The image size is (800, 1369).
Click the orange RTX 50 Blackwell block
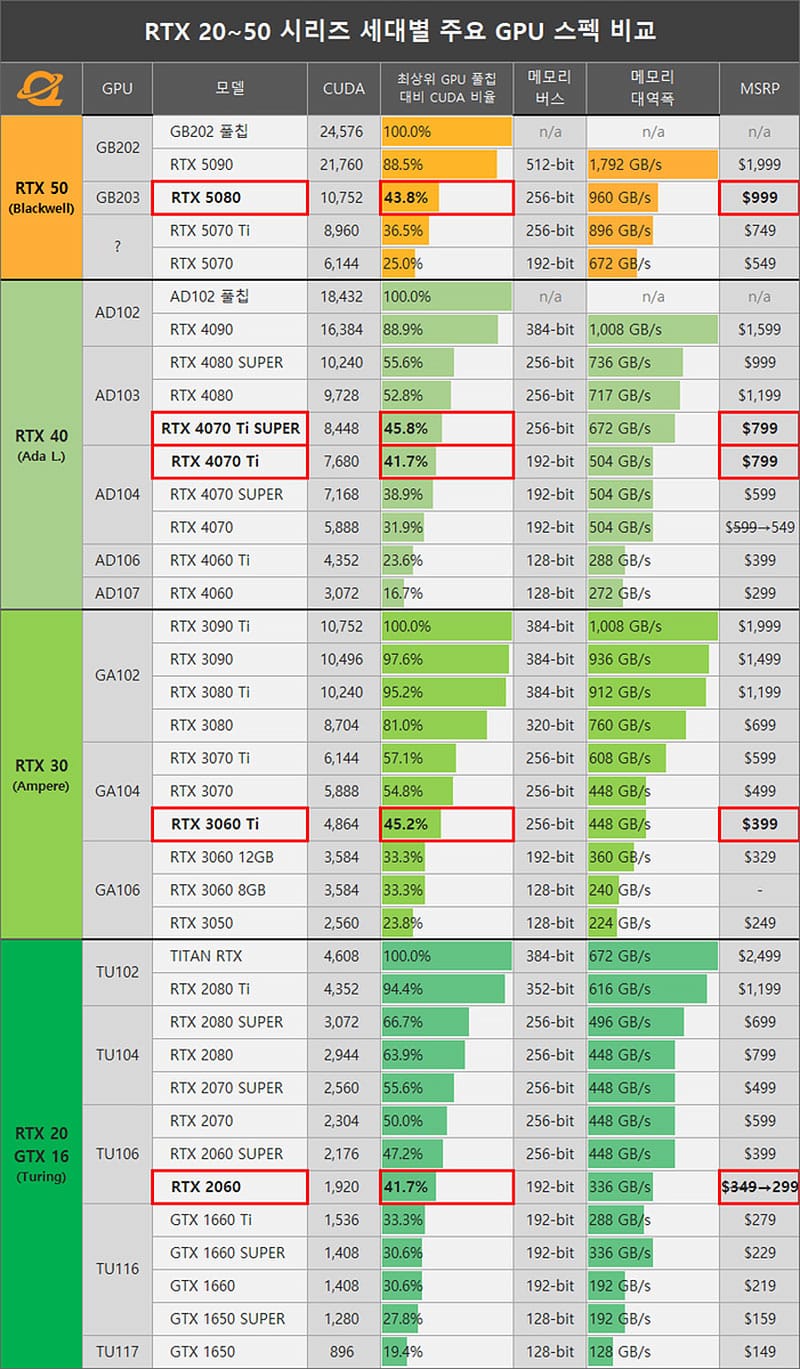click(x=40, y=197)
